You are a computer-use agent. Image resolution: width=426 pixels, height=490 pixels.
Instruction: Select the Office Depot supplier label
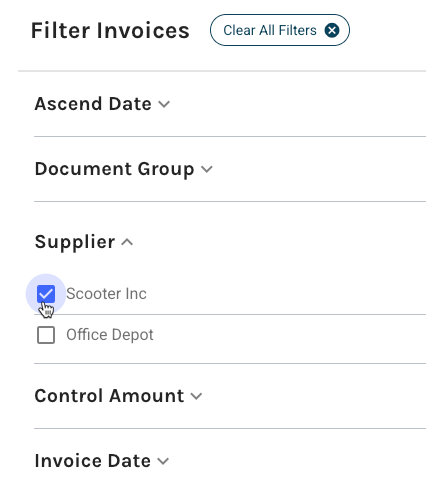[x=110, y=335]
